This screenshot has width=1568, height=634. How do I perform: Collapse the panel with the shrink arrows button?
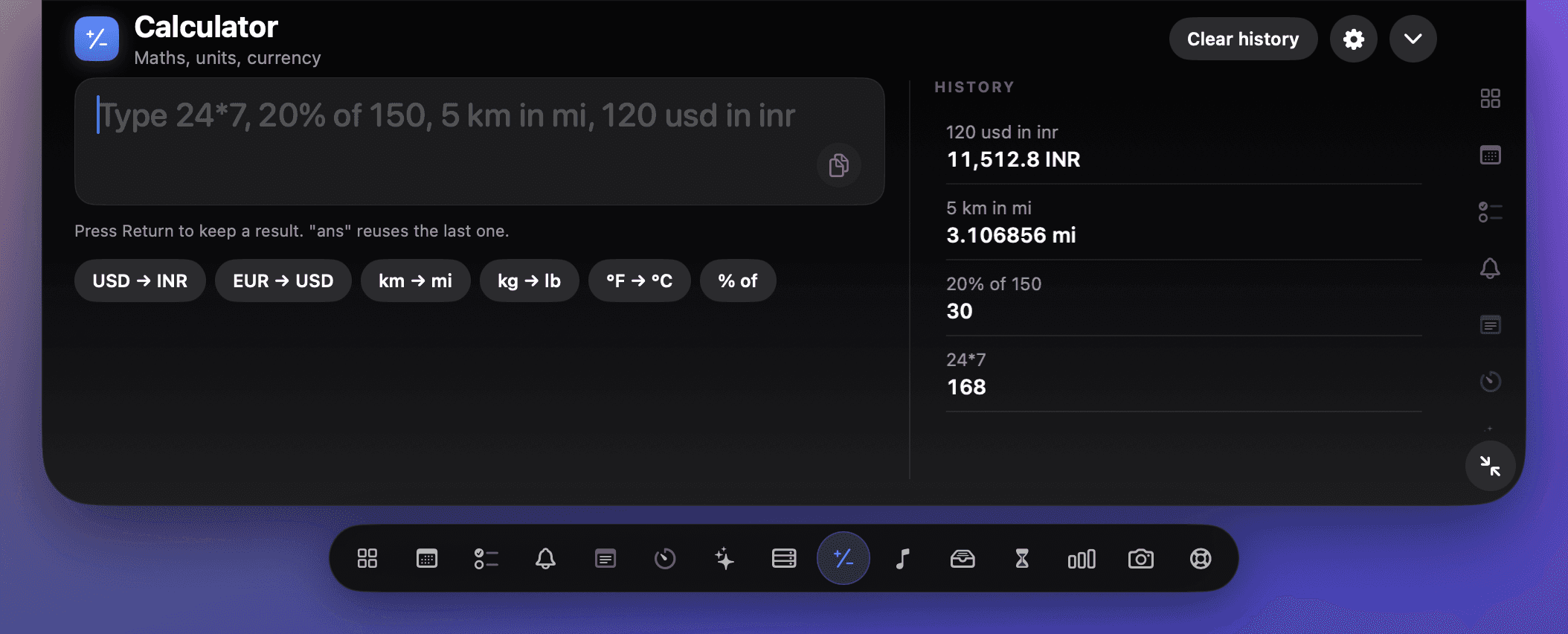point(1490,466)
